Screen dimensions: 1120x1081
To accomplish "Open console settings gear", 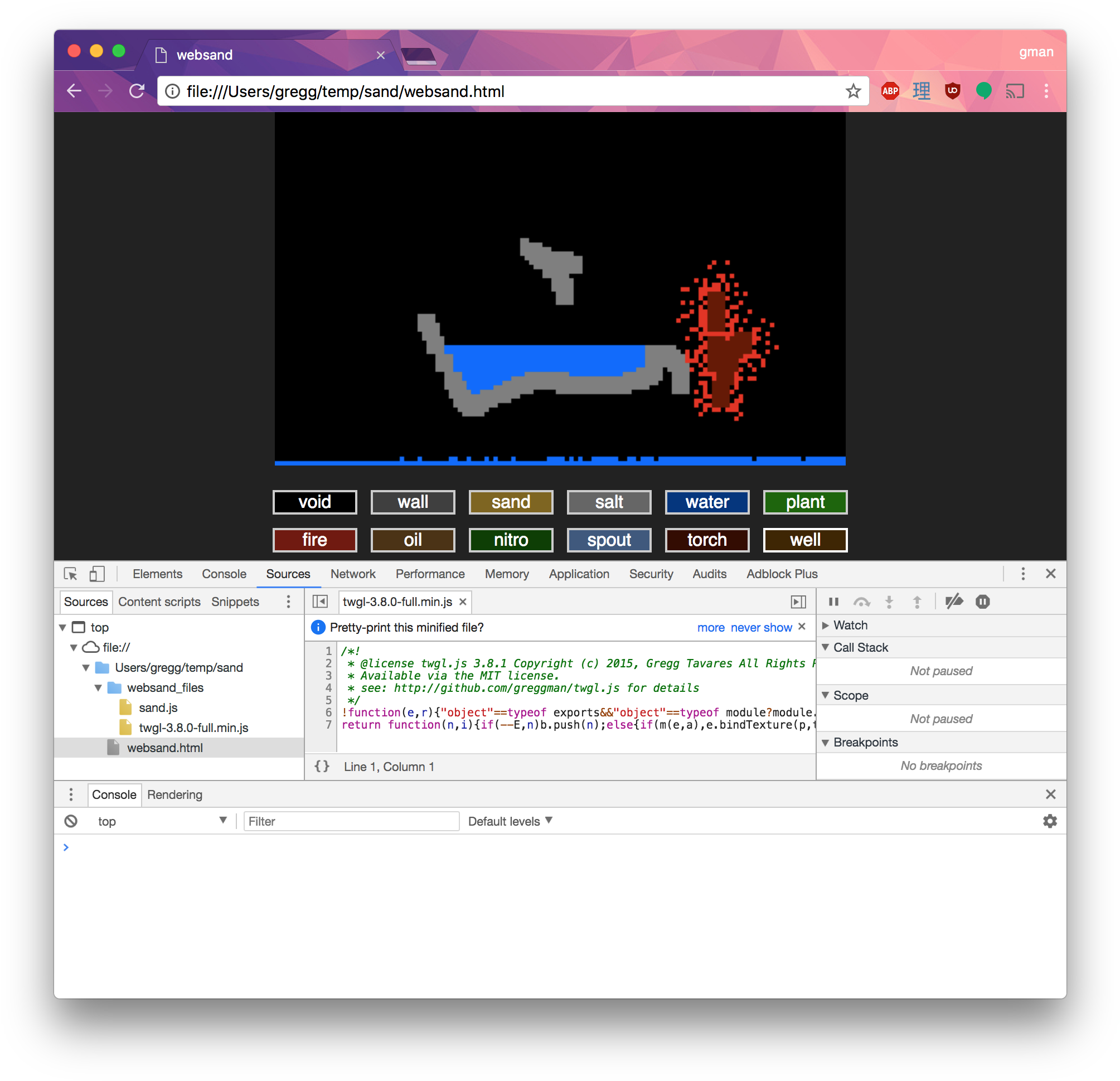I will tap(1050, 821).
